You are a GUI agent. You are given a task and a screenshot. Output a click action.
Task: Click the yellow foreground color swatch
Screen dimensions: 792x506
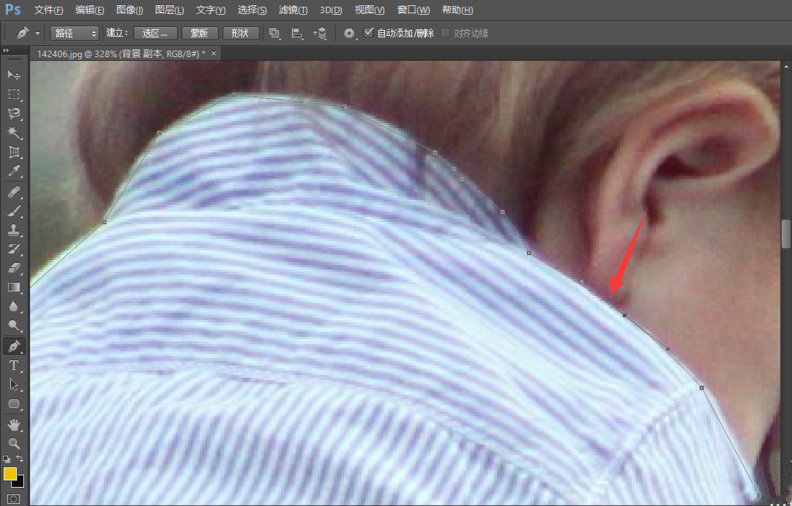coord(10,473)
